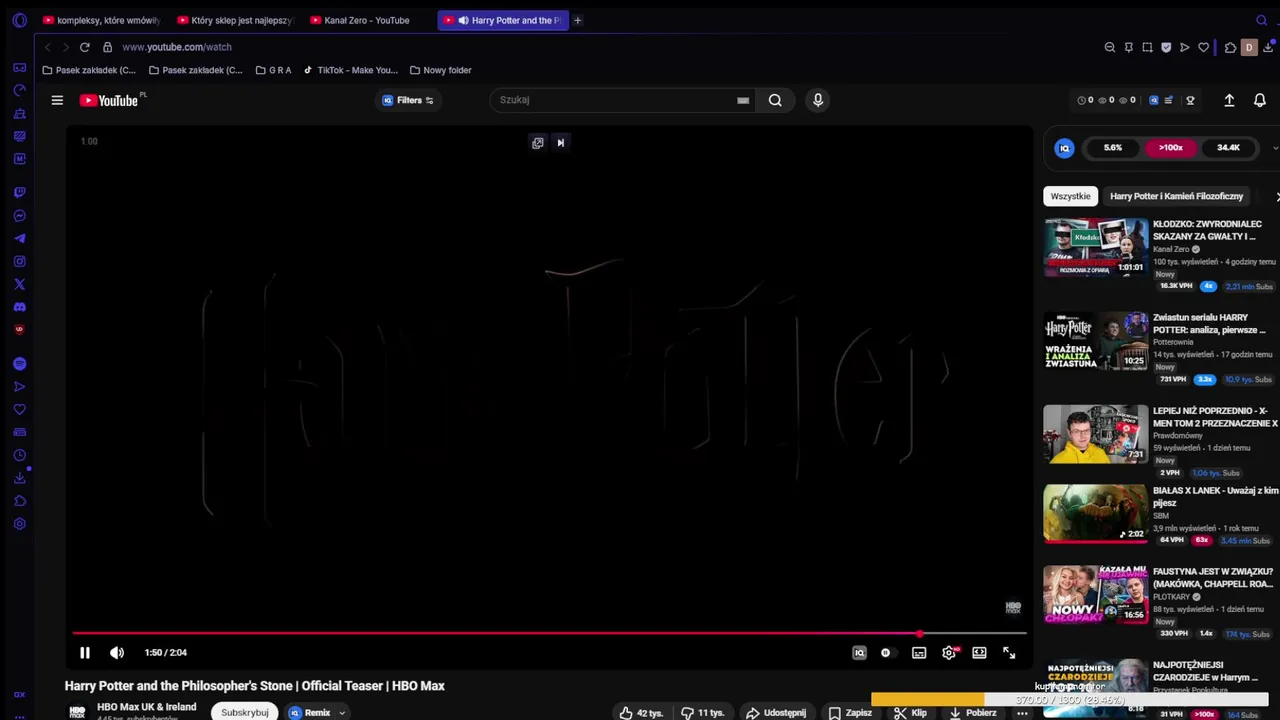Expand vidIQ stats panel chevron
The width and height of the screenshot is (1280, 720).
pyautogui.click(x=1275, y=148)
